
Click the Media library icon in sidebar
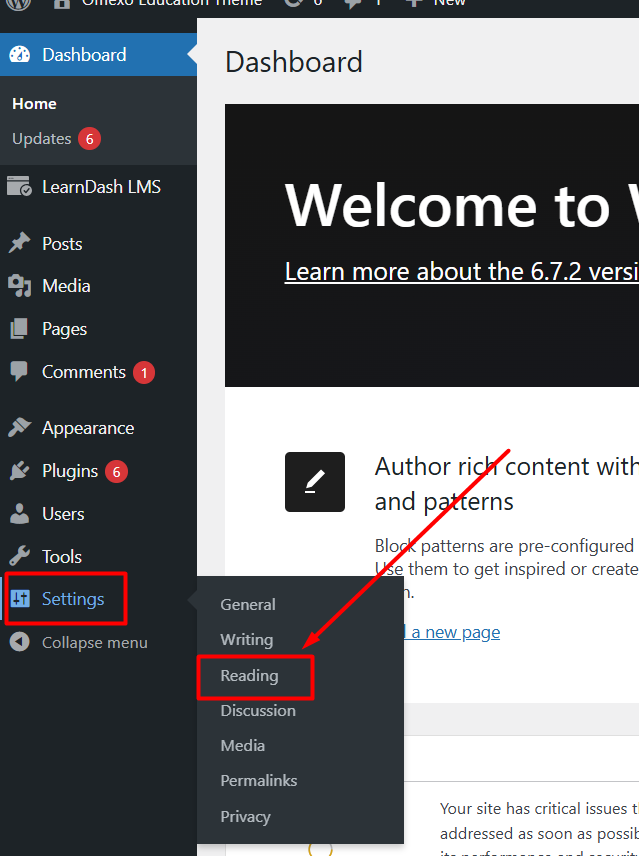click(20, 286)
